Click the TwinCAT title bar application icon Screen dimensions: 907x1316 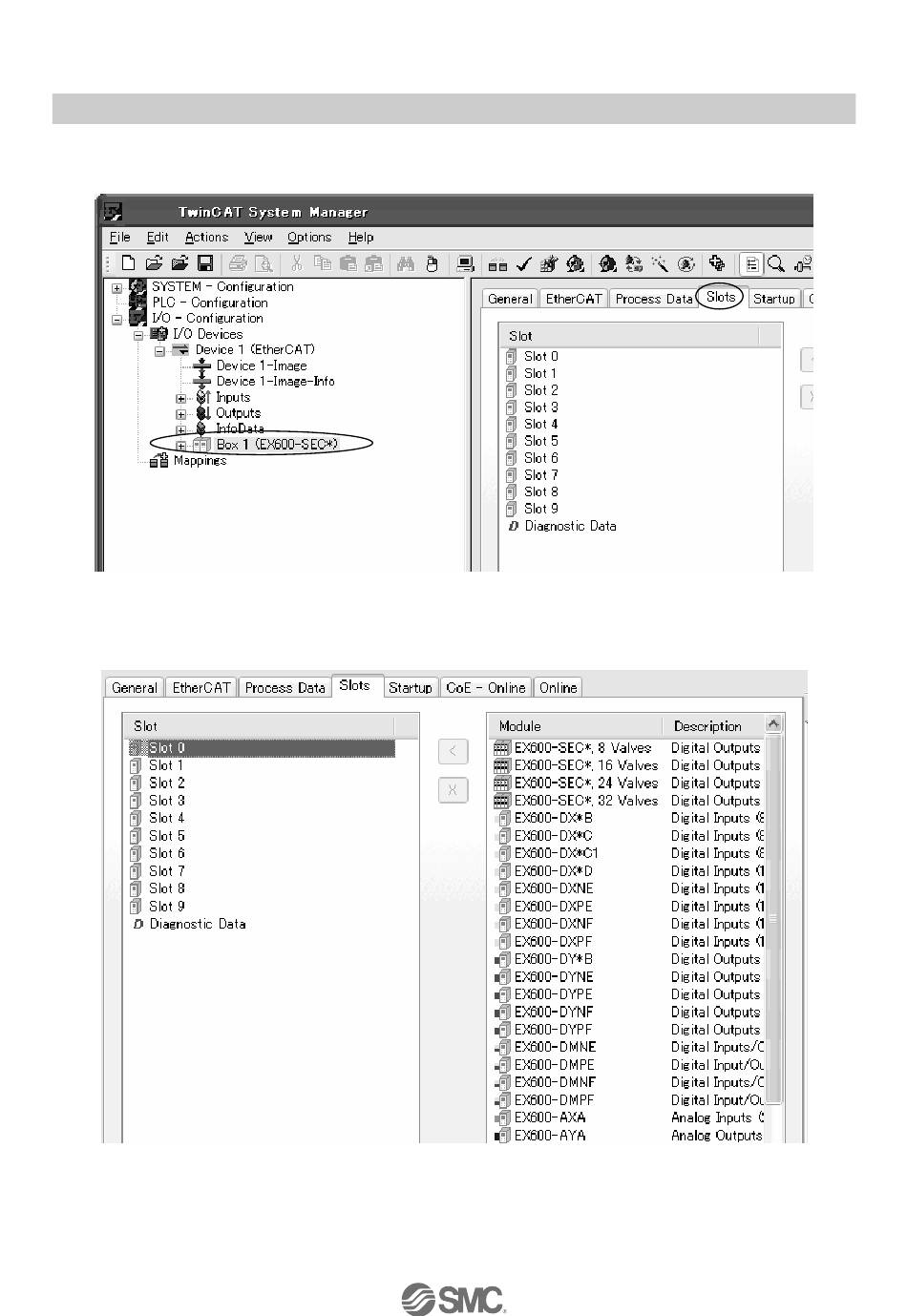tap(113, 212)
